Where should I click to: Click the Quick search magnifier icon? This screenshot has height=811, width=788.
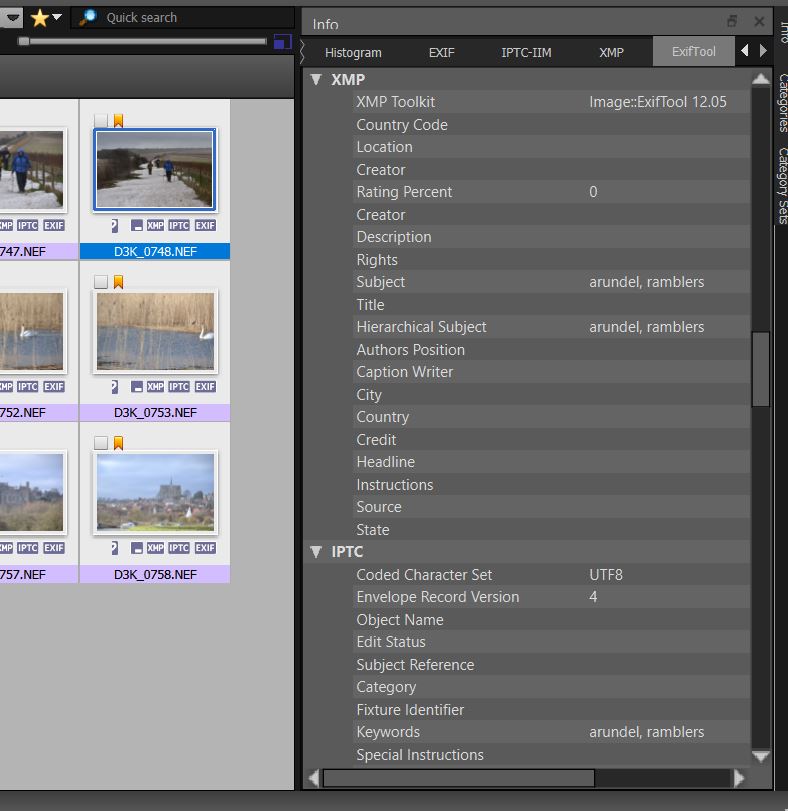[x=88, y=17]
